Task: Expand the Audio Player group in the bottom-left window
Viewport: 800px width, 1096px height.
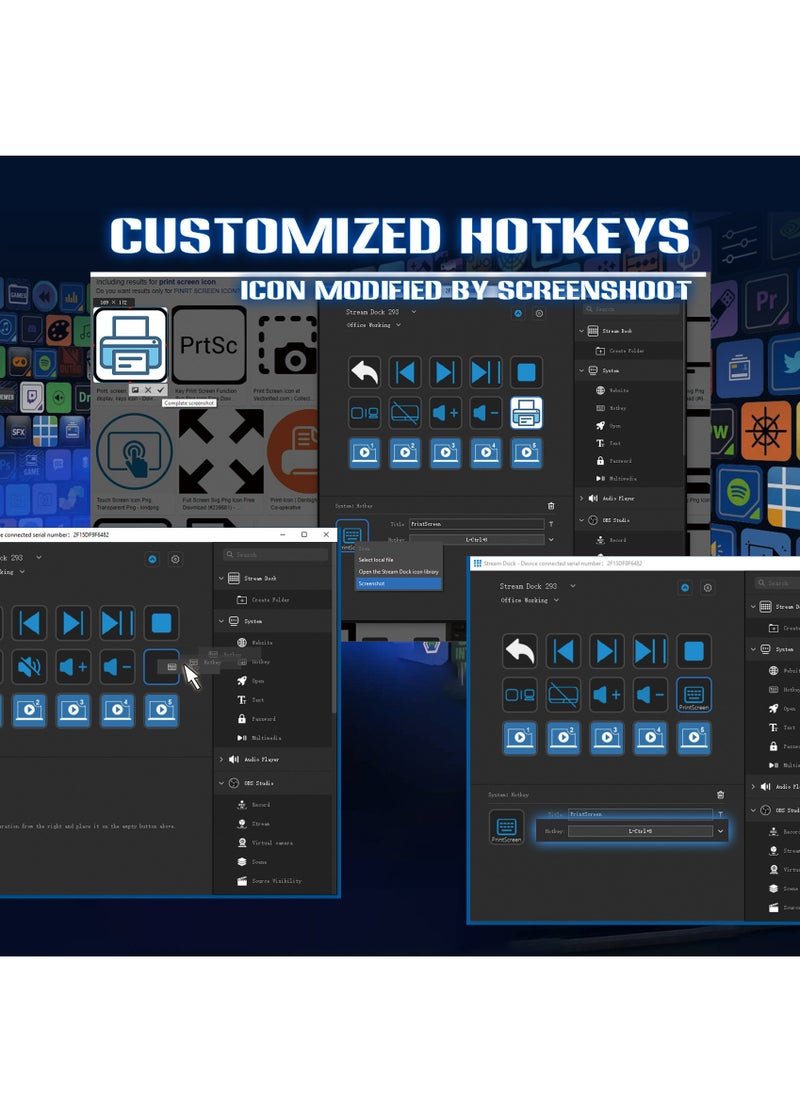Action: (x=221, y=759)
